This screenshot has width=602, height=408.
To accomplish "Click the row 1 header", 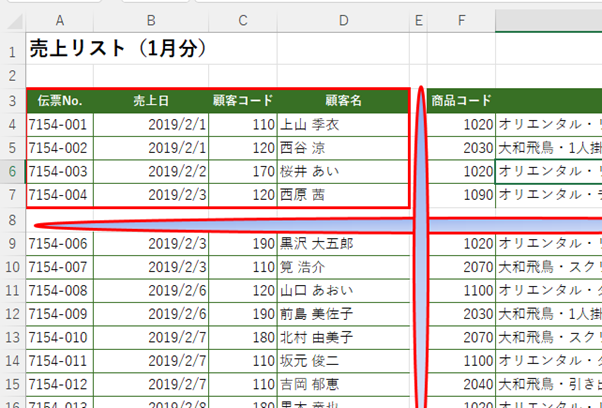I will 12,50.
